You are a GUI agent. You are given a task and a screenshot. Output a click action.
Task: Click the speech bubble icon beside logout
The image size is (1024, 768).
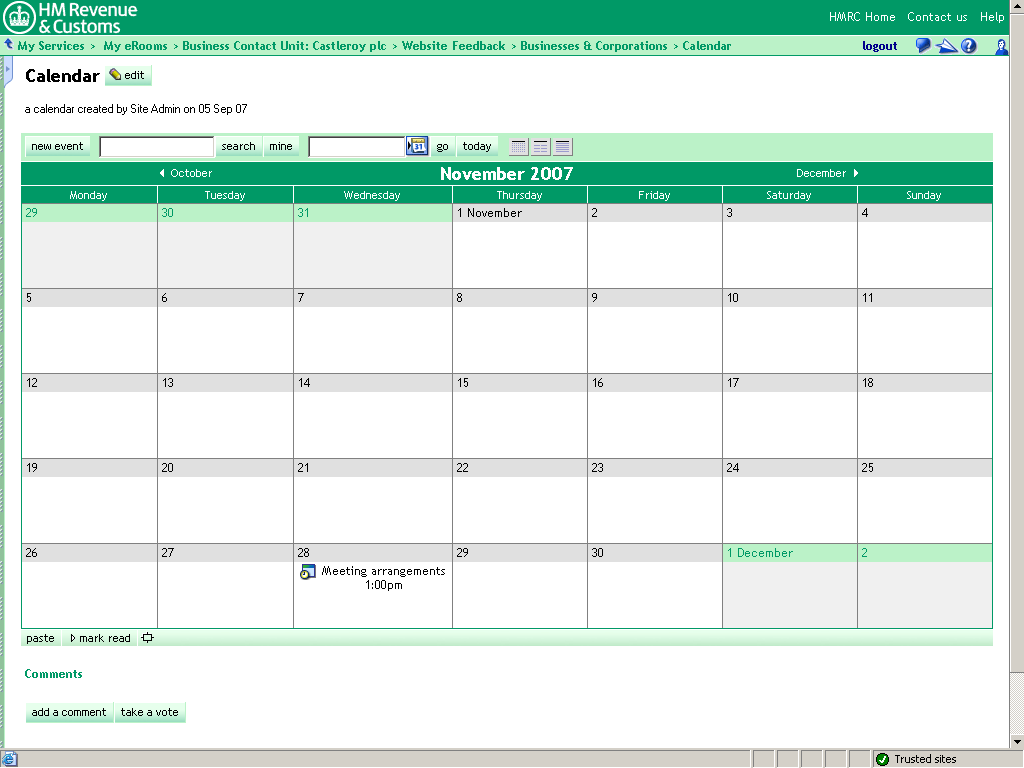click(x=923, y=46)
